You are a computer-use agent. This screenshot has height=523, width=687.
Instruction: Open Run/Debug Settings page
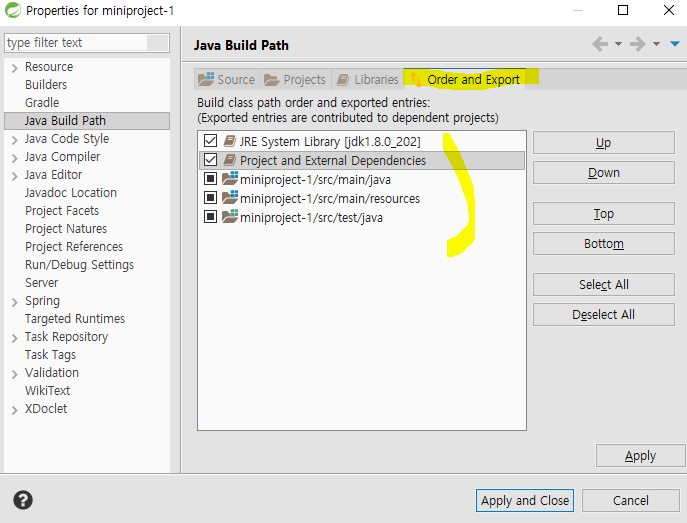click(79, 265)
